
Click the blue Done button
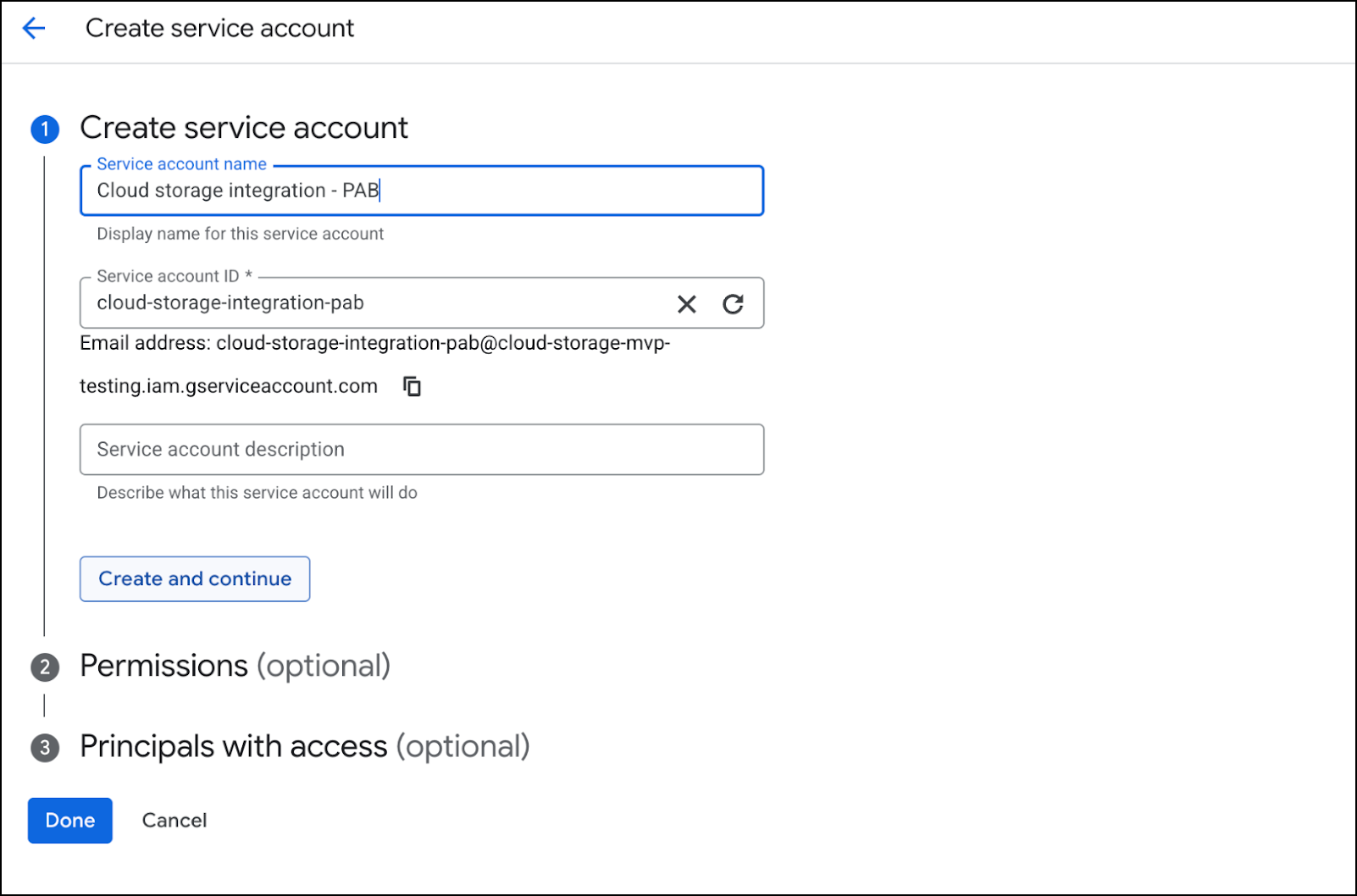pos(70,821)
